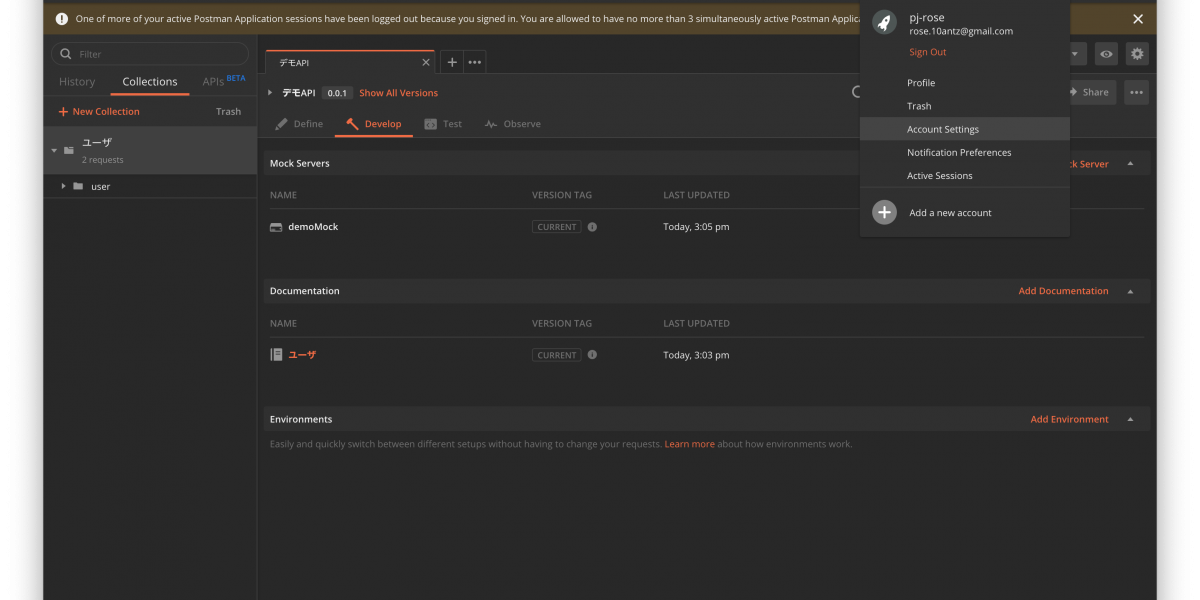Open the Test tab
Screen dimensions: 1200x600
click(443, 124)
